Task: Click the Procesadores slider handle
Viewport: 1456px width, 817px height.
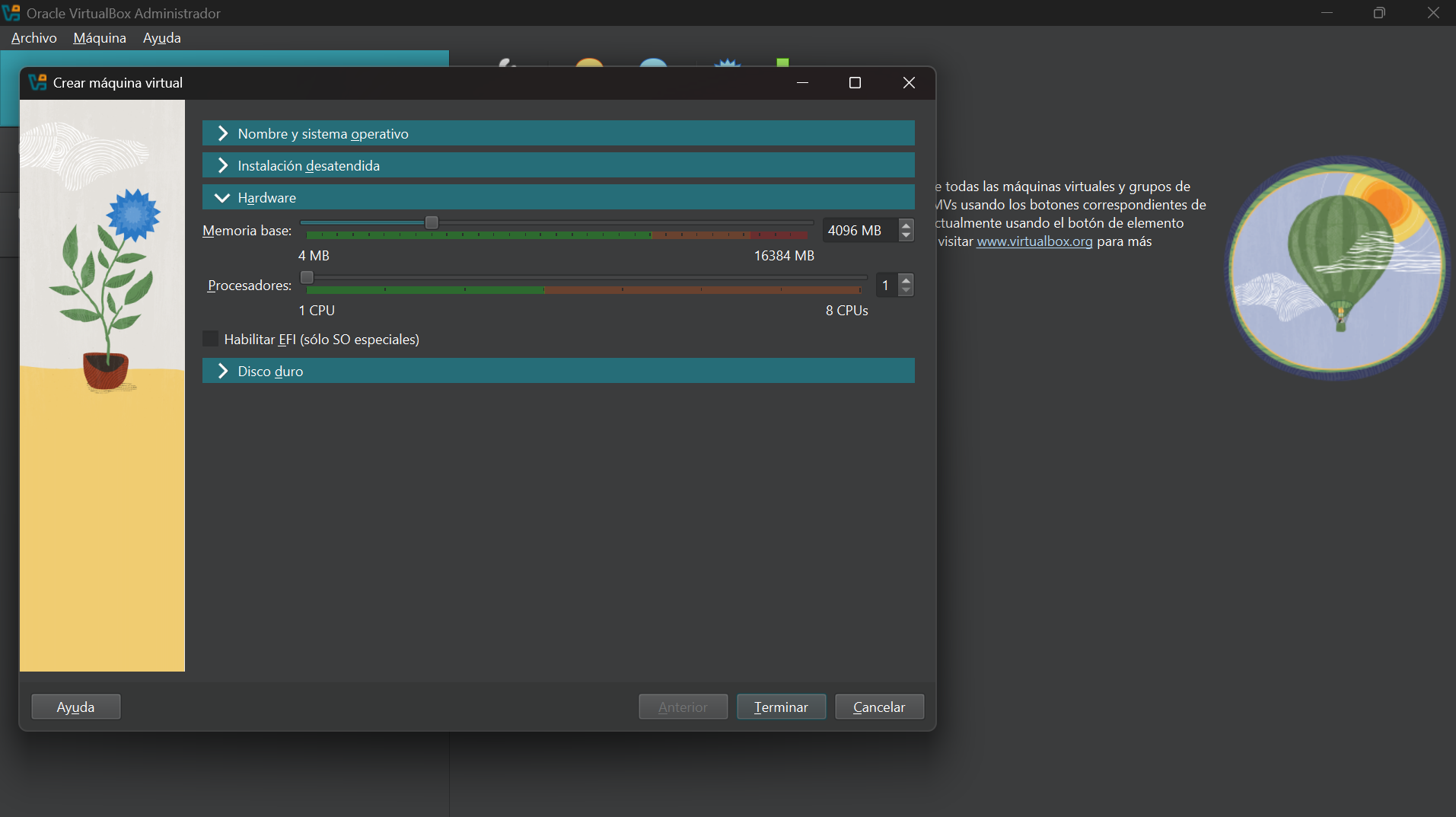Action: point(307,277)
